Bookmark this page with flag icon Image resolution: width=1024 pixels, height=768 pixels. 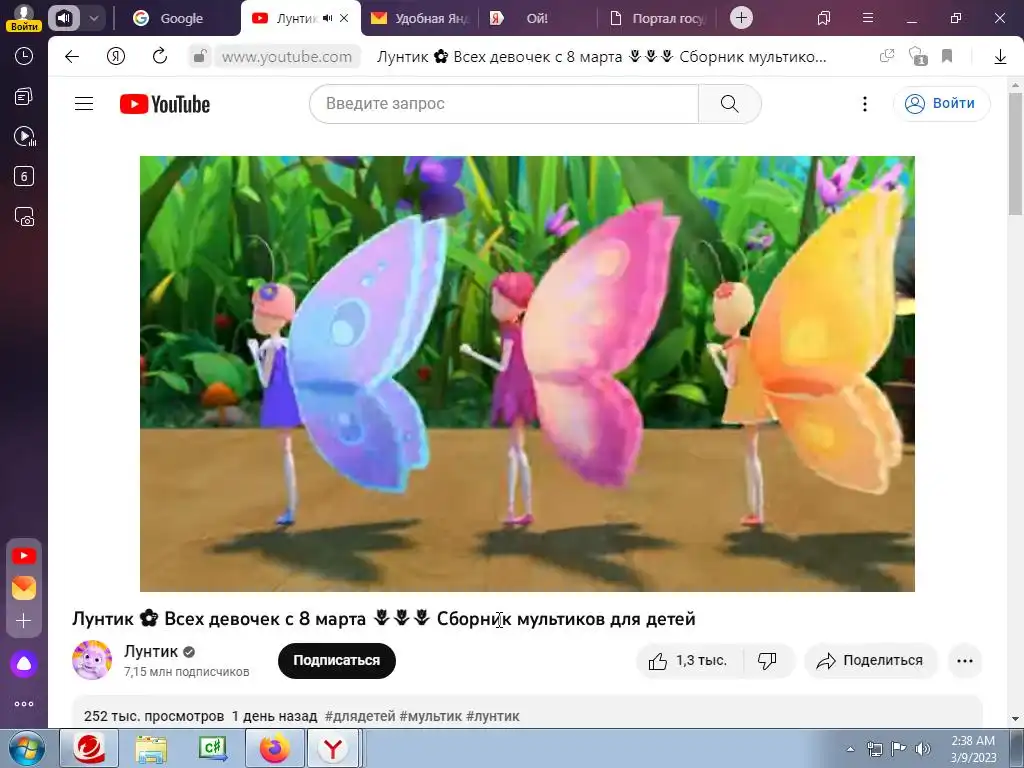pos(947,57)
